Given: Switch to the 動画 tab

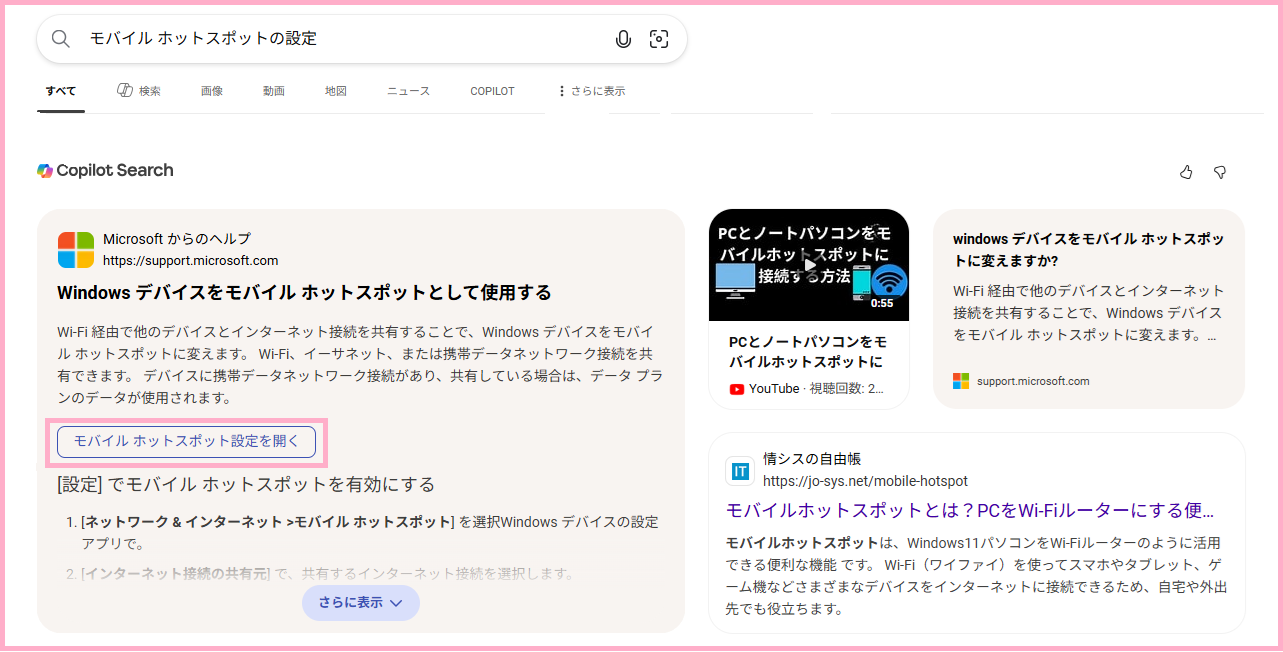Looking at the screenshot, I should (x=274, y=91).
